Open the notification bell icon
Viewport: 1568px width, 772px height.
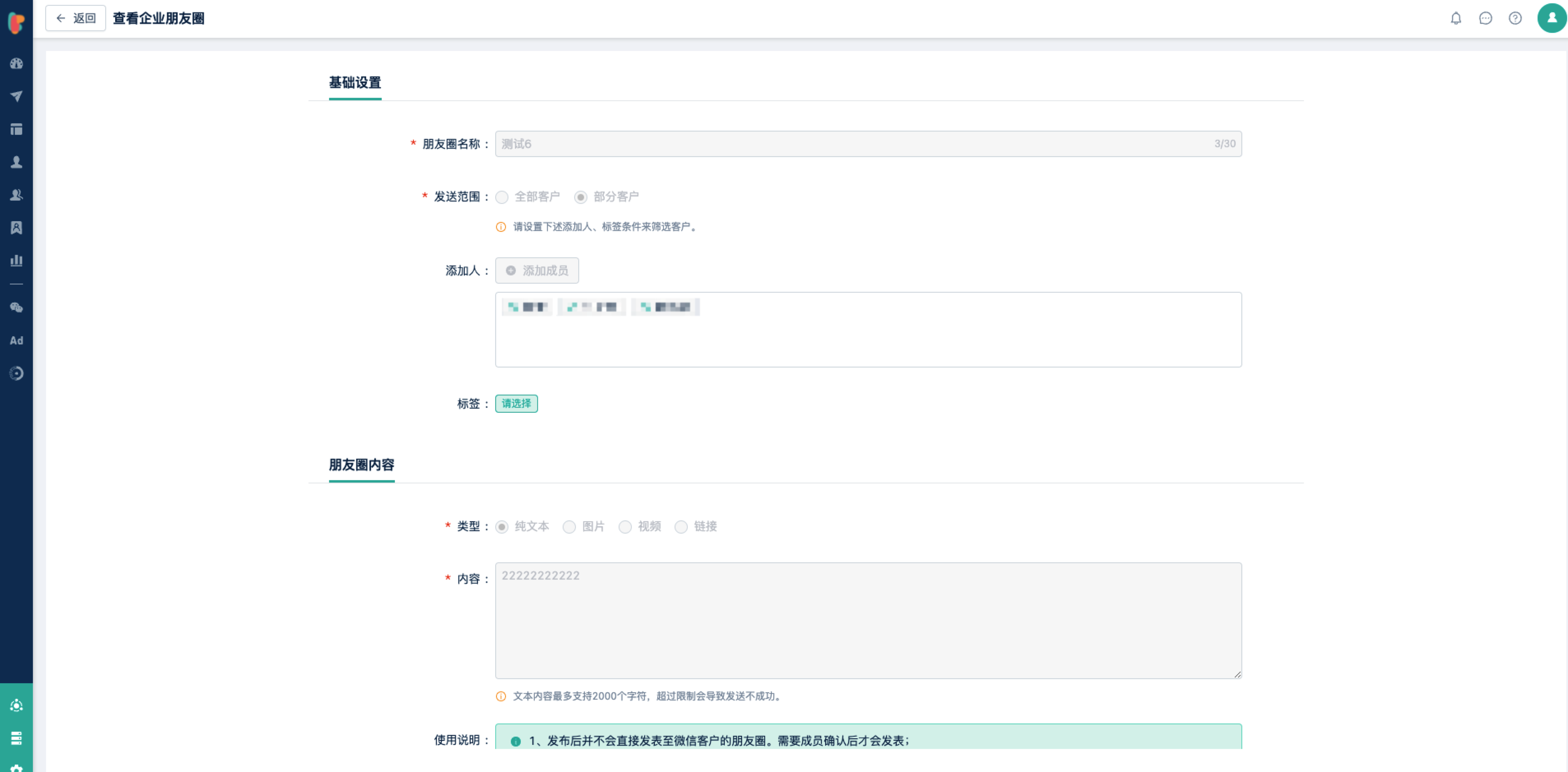point(1455,18)
